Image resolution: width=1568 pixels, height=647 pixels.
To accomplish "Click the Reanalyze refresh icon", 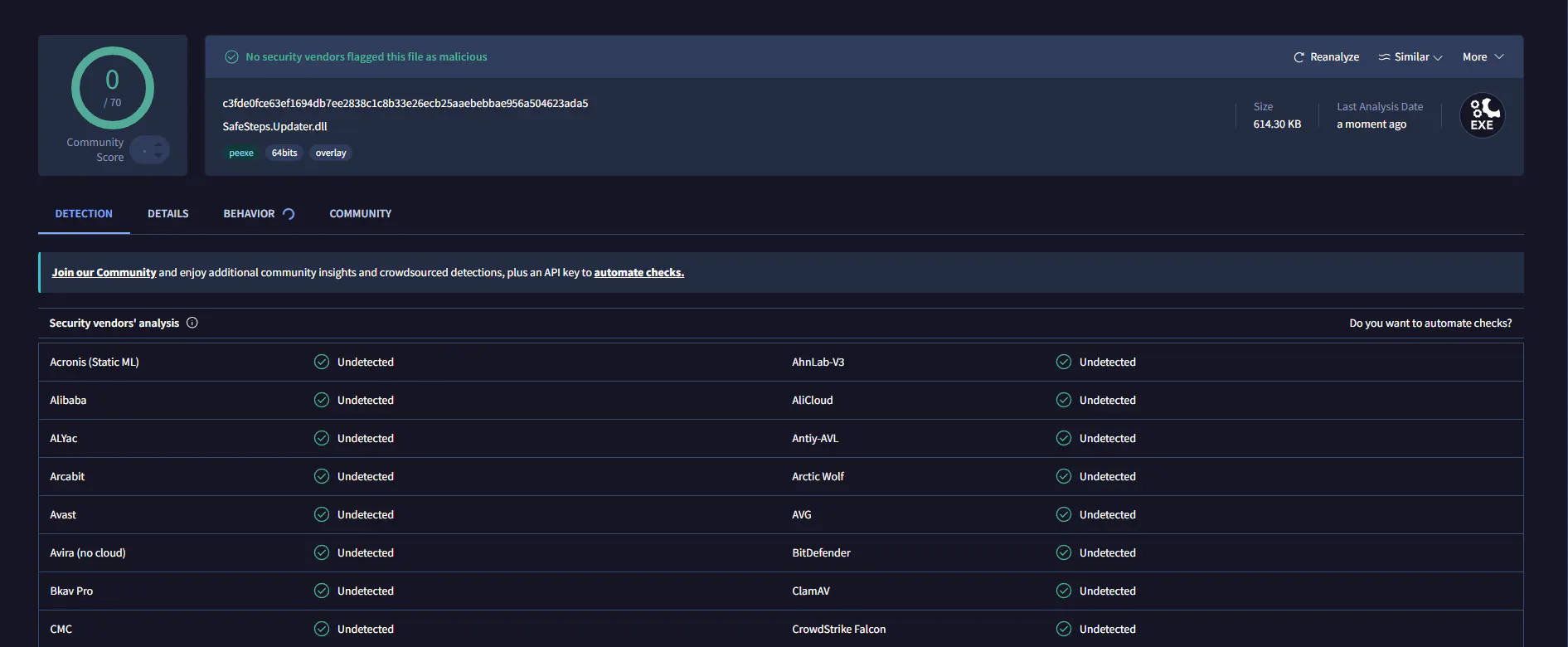I will pos(1299,57).
